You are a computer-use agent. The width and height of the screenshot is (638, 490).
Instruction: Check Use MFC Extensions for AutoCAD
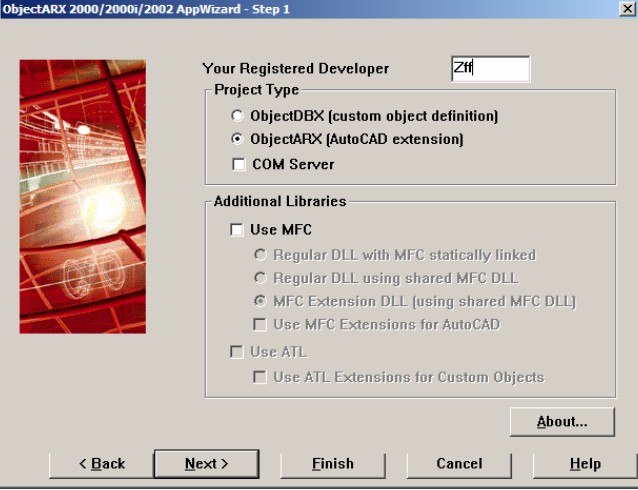pos(260,324)
